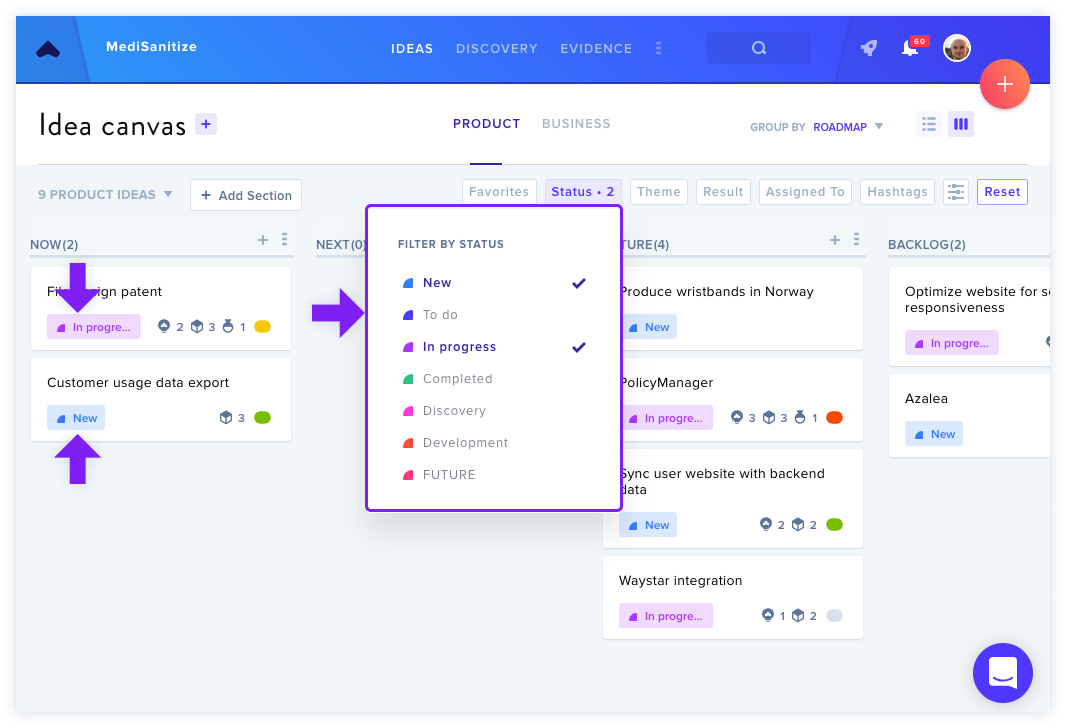Switch to the Business tab
This screenshot has width=1066, height=728.
576,124
